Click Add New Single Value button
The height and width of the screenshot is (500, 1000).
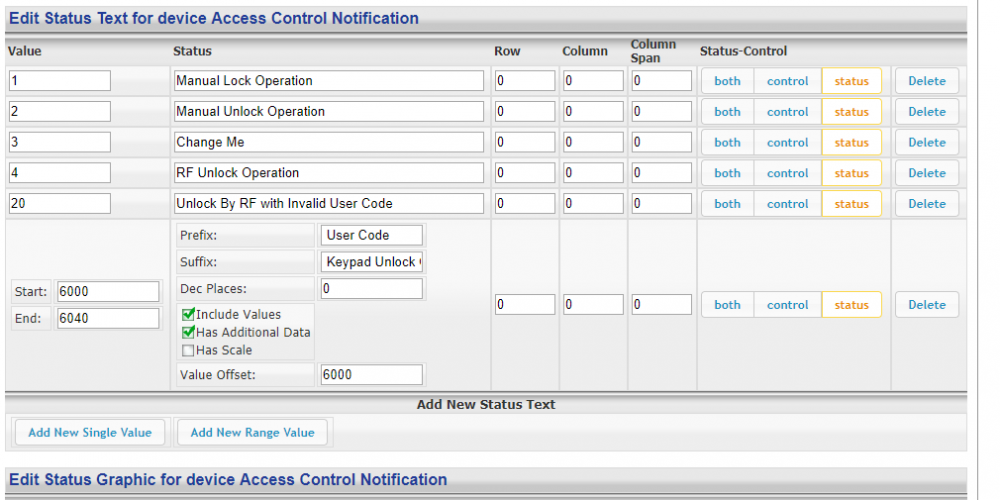click(90, 432)
